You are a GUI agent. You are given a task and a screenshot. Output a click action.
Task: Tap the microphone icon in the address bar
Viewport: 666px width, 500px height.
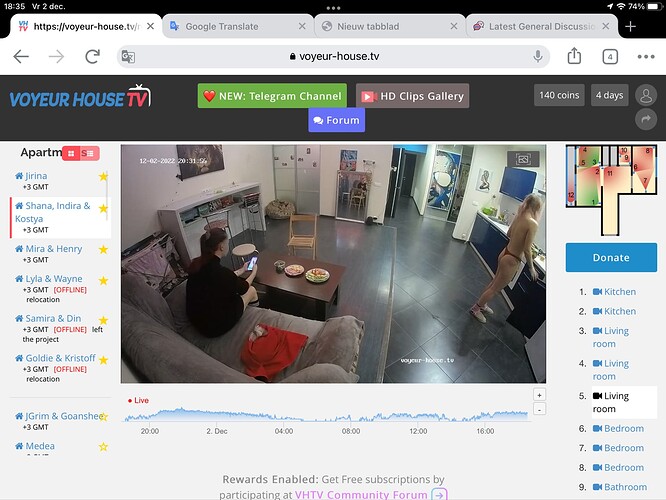(538, 56)
